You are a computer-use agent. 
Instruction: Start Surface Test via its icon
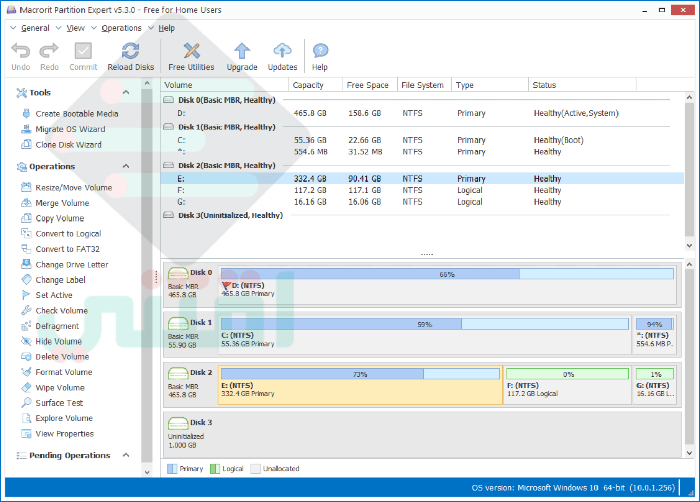(x=26, y=402)
